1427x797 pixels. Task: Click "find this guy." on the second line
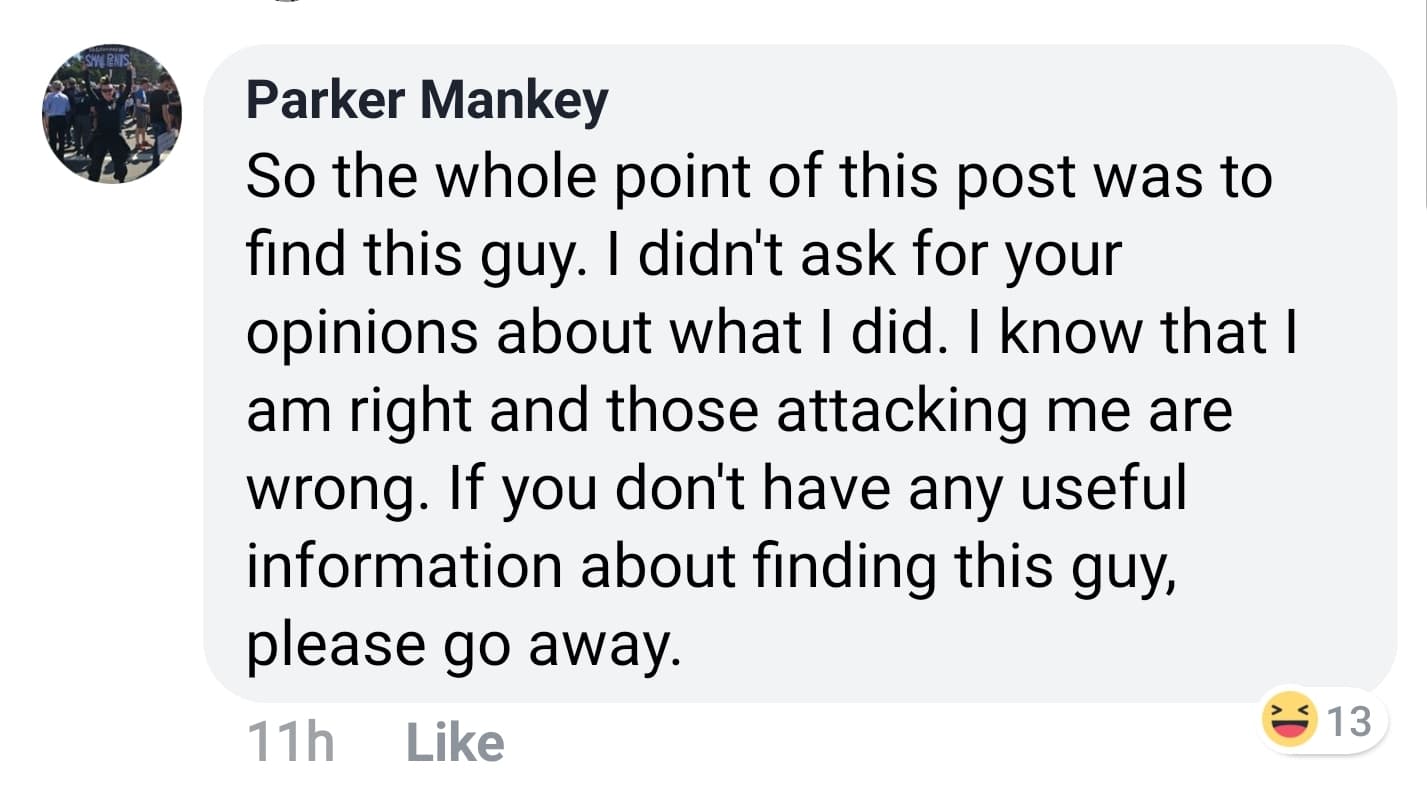tap(415, 255)
